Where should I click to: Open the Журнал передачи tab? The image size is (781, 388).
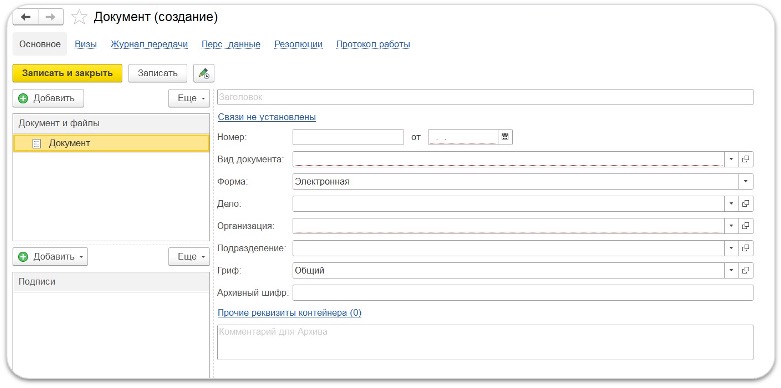149,44
